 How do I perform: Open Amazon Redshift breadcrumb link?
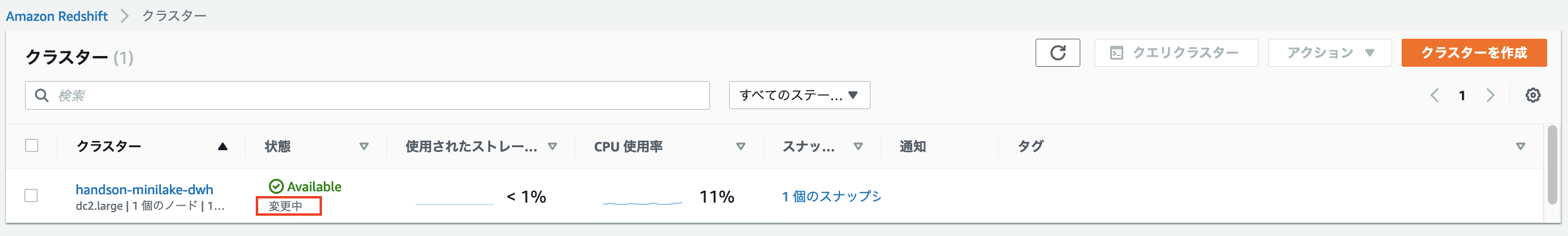[x=57, y=17]
